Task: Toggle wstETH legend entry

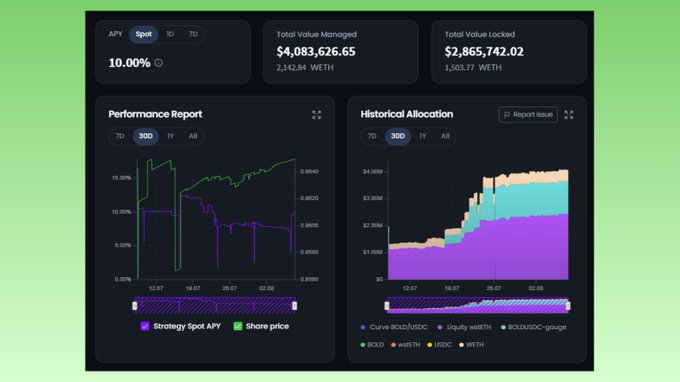Action: coord(405,345)
